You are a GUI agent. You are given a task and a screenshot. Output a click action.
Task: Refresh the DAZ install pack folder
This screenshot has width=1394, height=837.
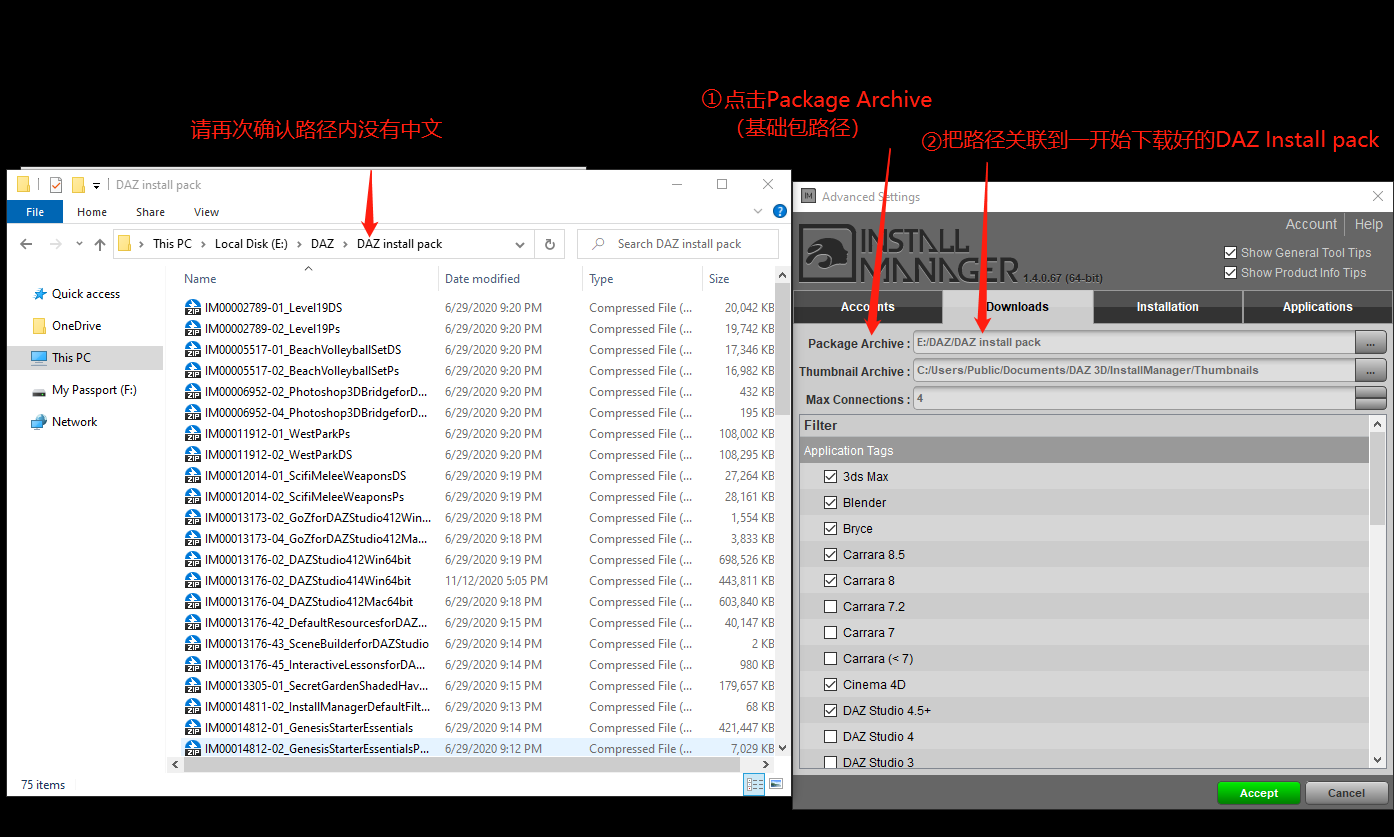pos(549,244)
